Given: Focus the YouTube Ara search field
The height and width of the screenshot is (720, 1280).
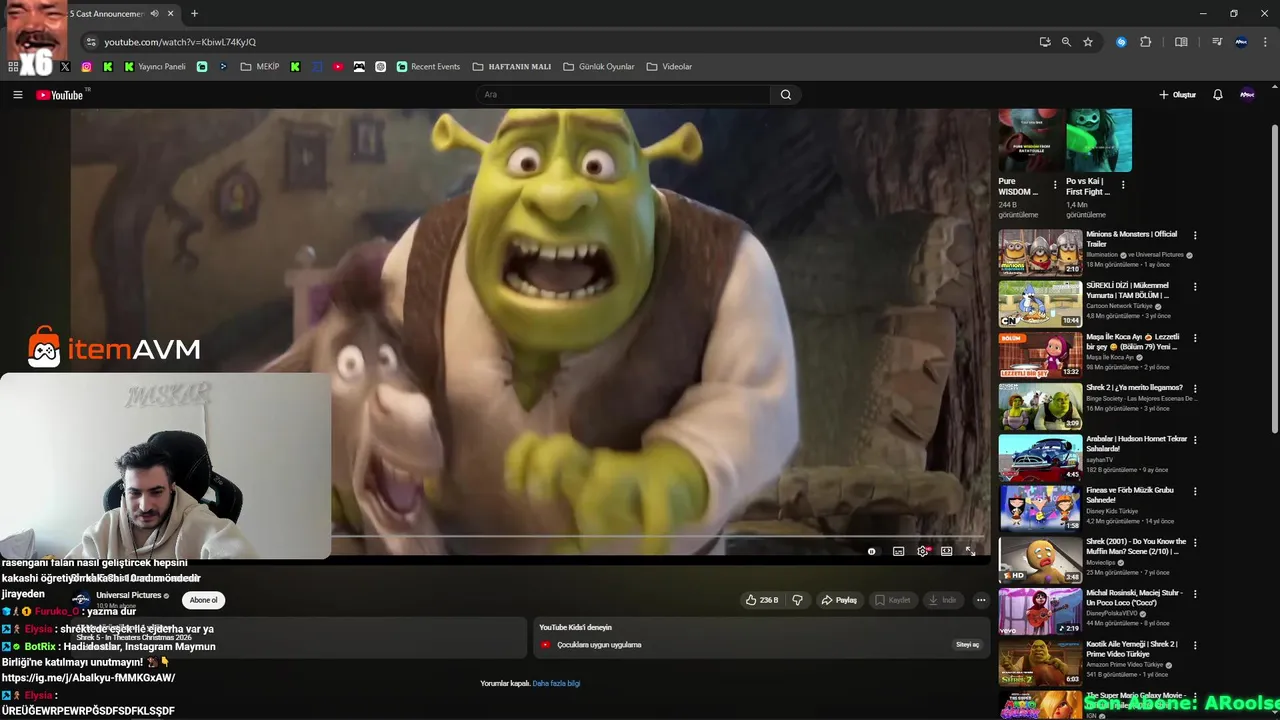Looking at the screenshot, I should coord(625,95).
